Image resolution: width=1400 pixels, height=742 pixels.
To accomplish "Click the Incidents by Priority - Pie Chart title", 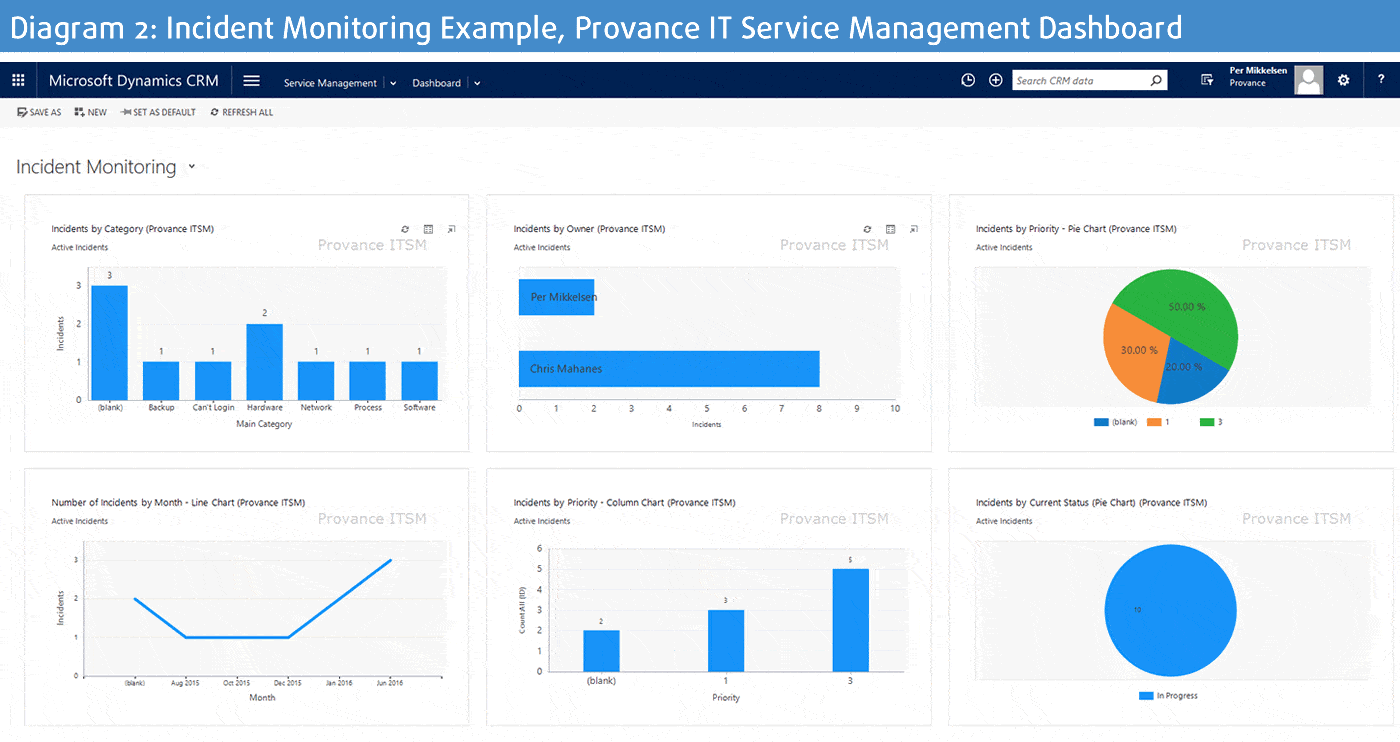I will coord(1076,229).
